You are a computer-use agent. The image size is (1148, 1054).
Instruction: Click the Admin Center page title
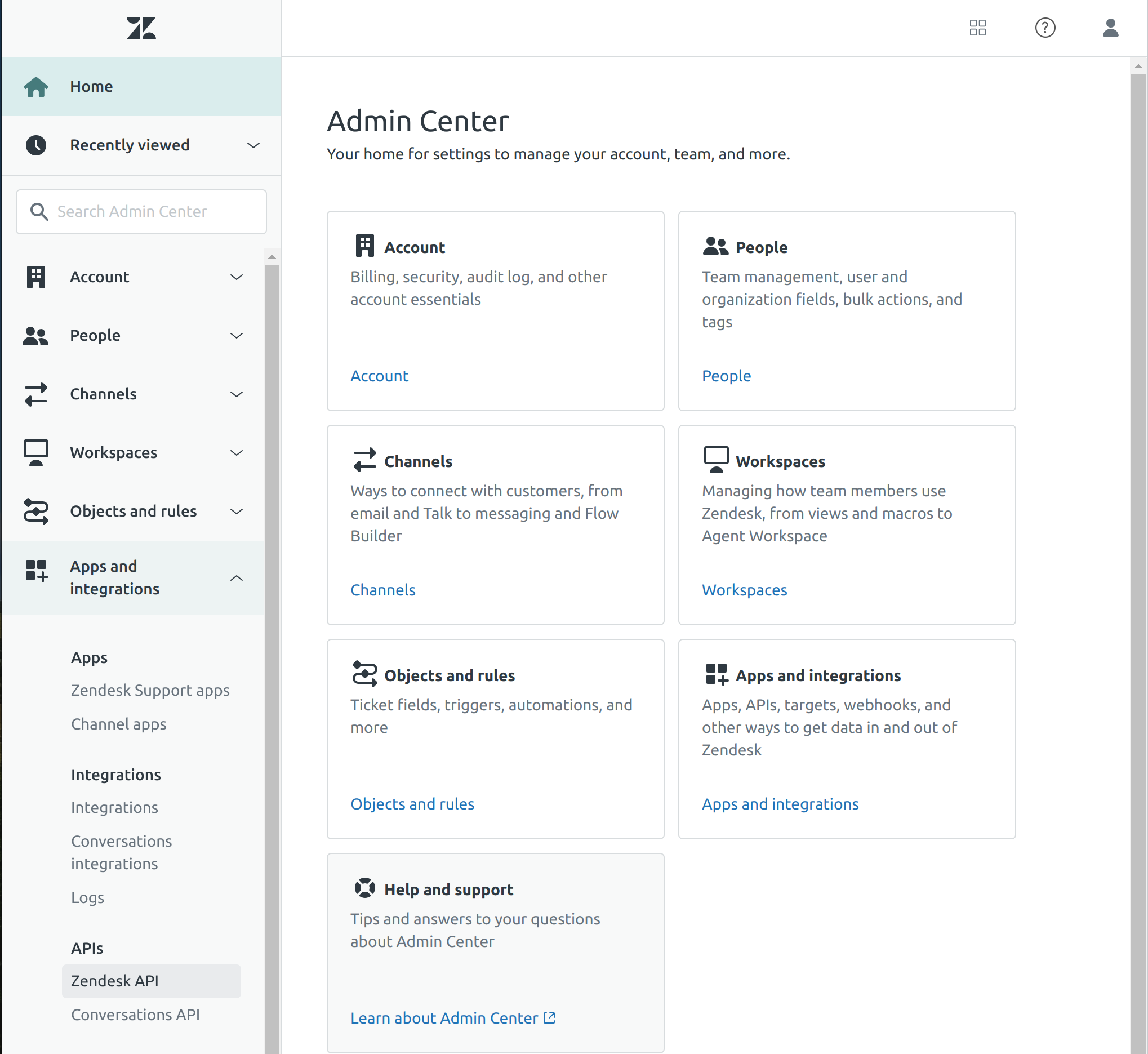click(417, 122)
